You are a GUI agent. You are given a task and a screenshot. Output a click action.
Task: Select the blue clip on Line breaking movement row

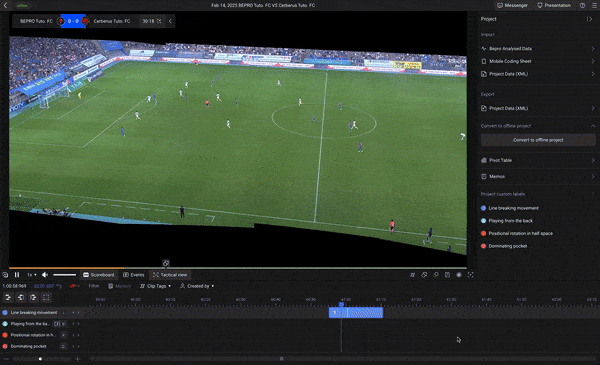[x=356, y=313]
